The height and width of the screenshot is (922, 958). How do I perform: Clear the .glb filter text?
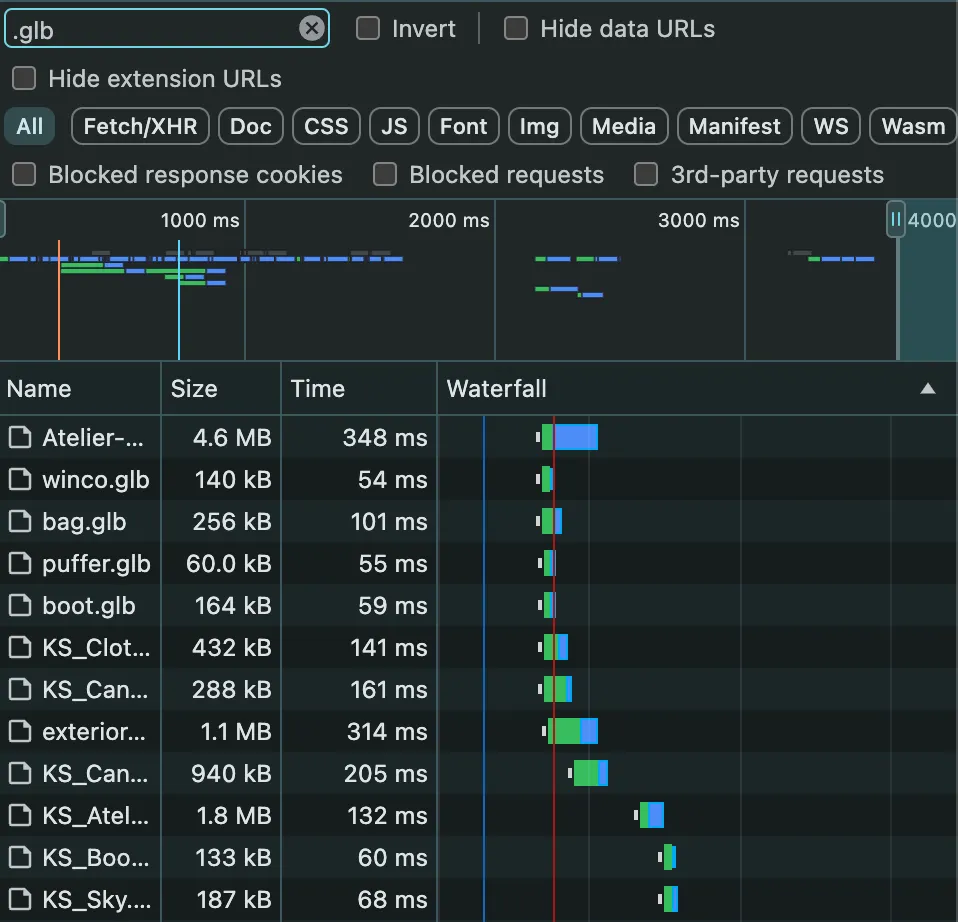pyautogui.click(x=312, y=28)
